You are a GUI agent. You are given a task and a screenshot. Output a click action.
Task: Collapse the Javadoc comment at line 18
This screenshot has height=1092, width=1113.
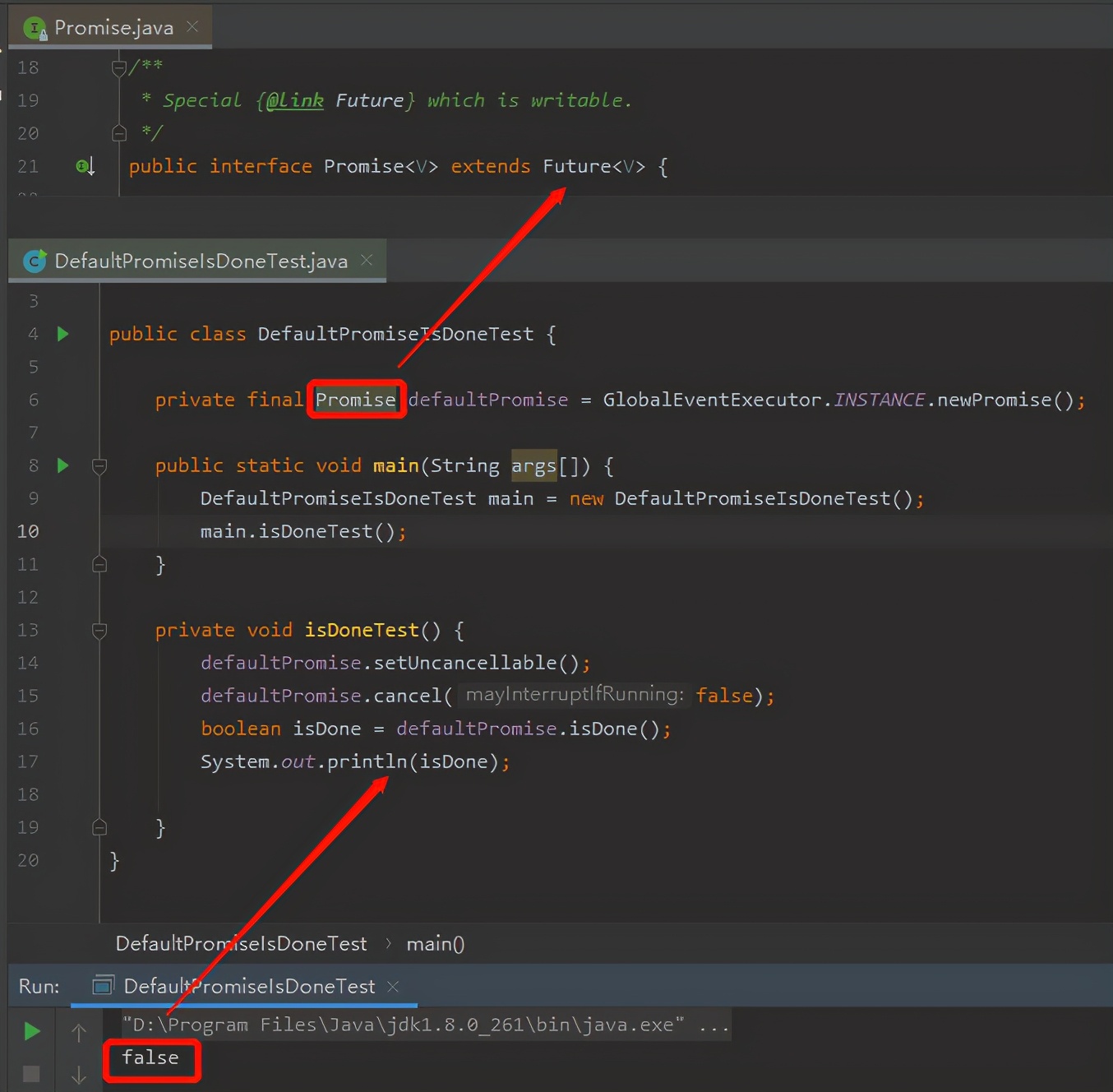119,68
